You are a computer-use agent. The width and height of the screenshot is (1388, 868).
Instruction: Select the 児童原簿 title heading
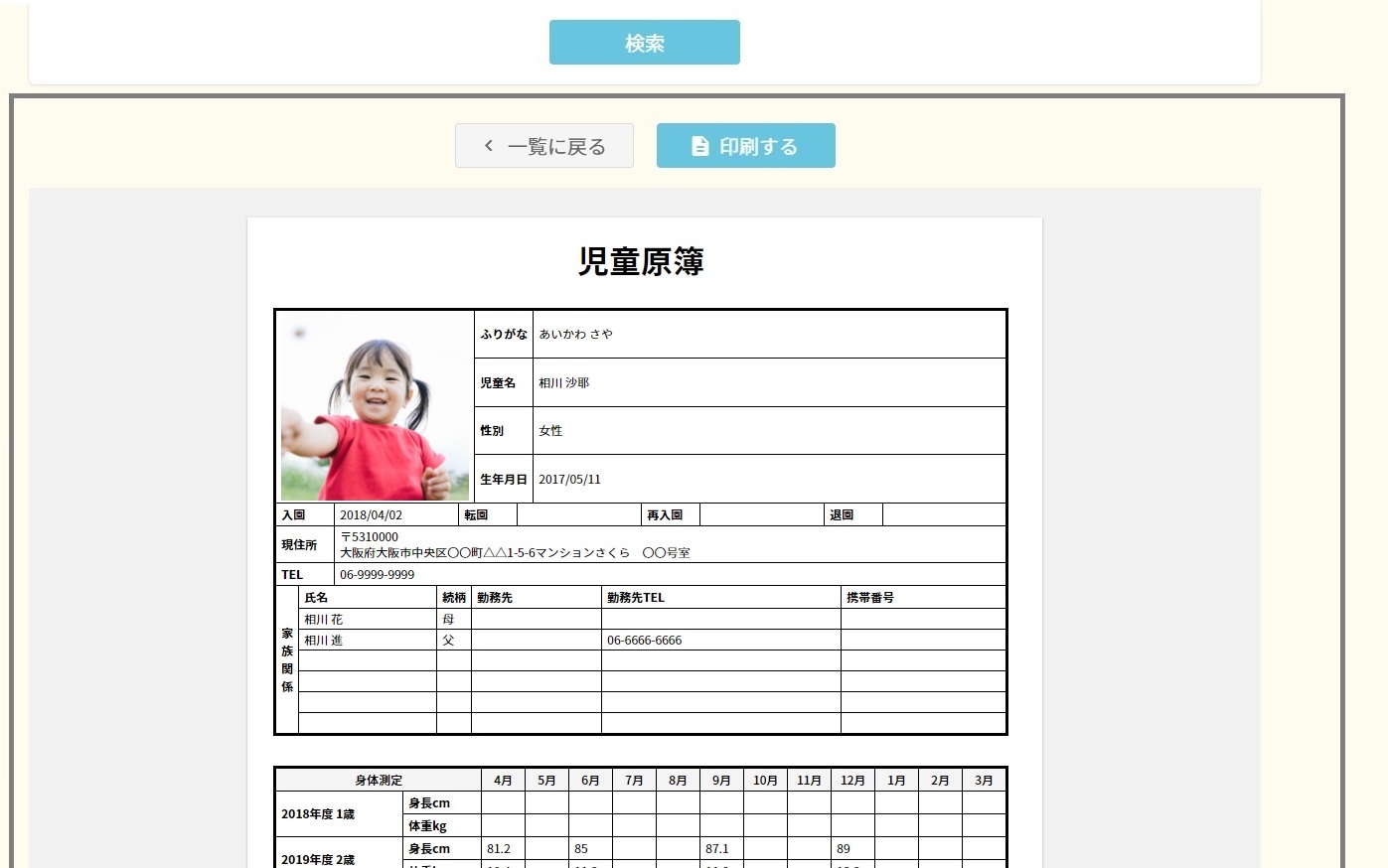tap(641, 261)
